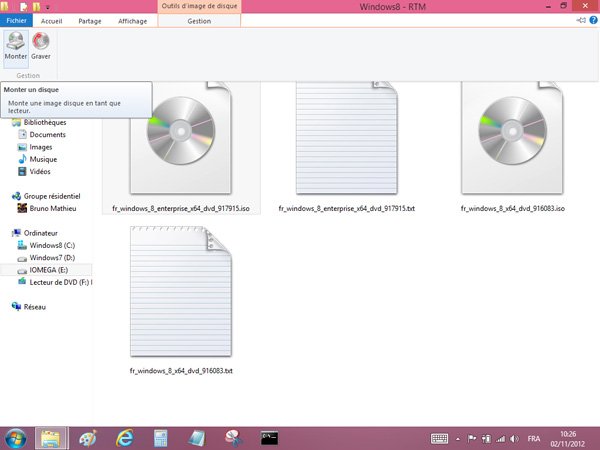The width and height of the screenshot is (600, 450).
Task: Open the volume speaker tray icon
Action: pos(515,439)
